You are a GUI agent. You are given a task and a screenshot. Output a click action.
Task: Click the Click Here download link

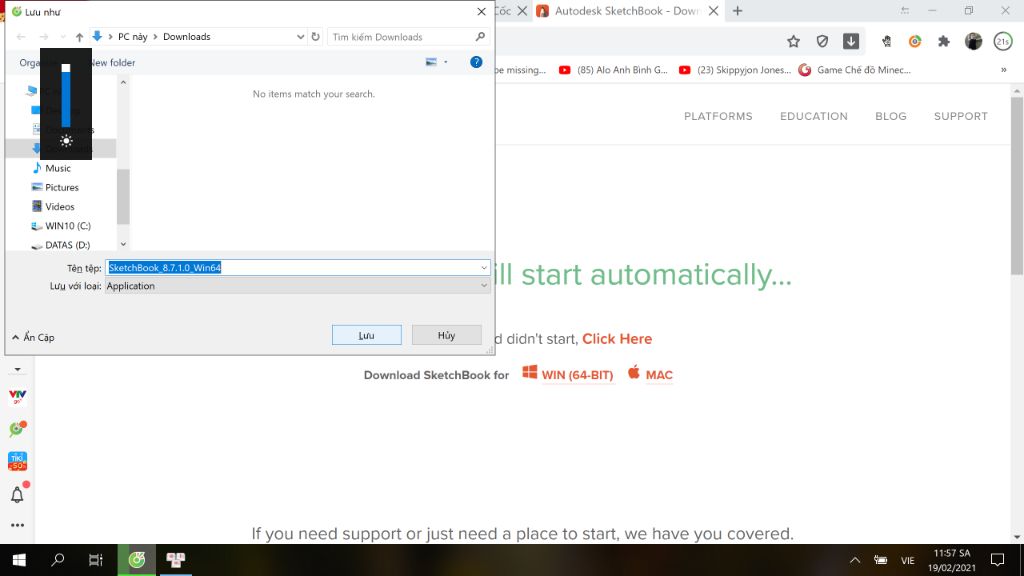617,339
